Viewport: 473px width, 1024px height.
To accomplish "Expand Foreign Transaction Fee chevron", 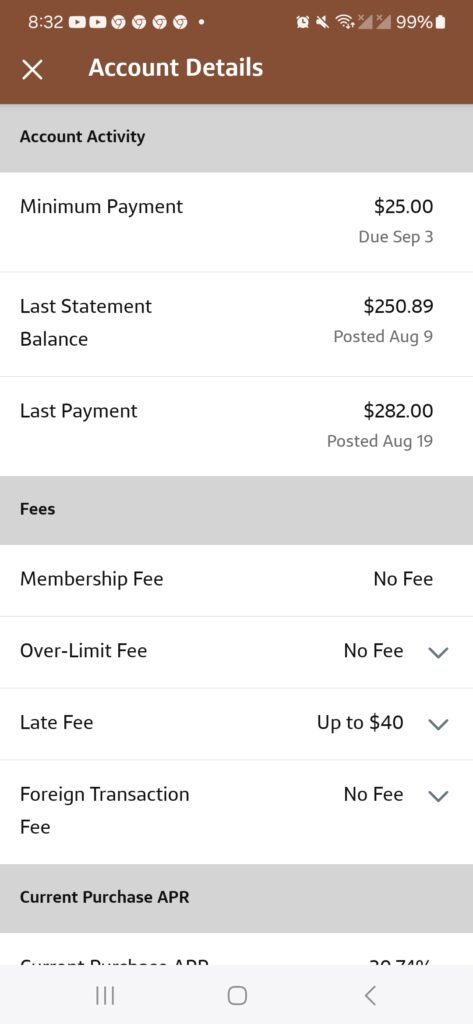I will [x=438, y=795].
